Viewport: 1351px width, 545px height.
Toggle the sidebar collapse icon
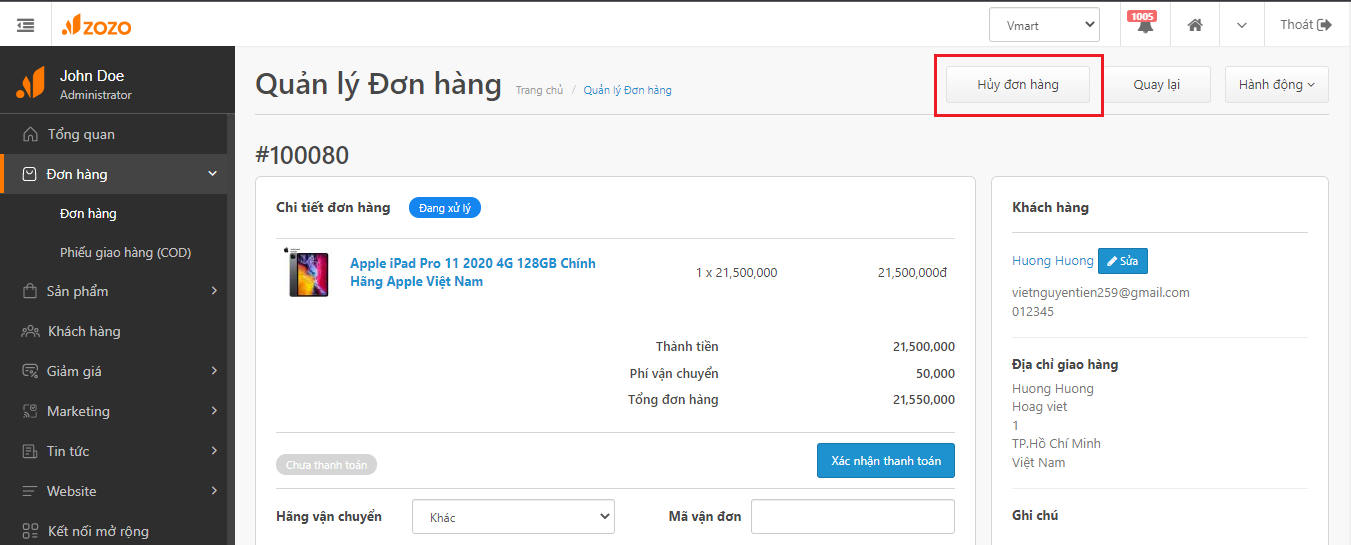25,25
